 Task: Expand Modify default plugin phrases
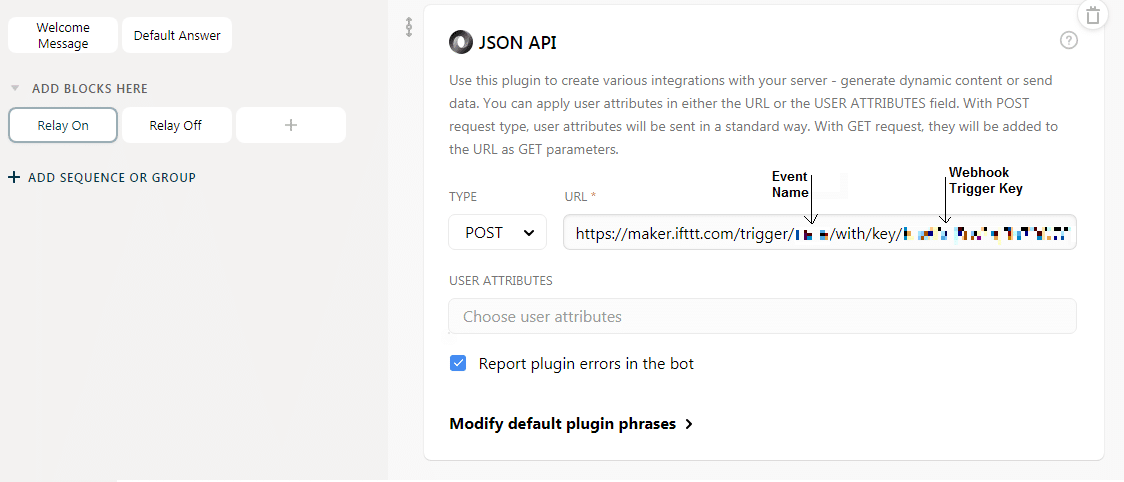(571, 424)
